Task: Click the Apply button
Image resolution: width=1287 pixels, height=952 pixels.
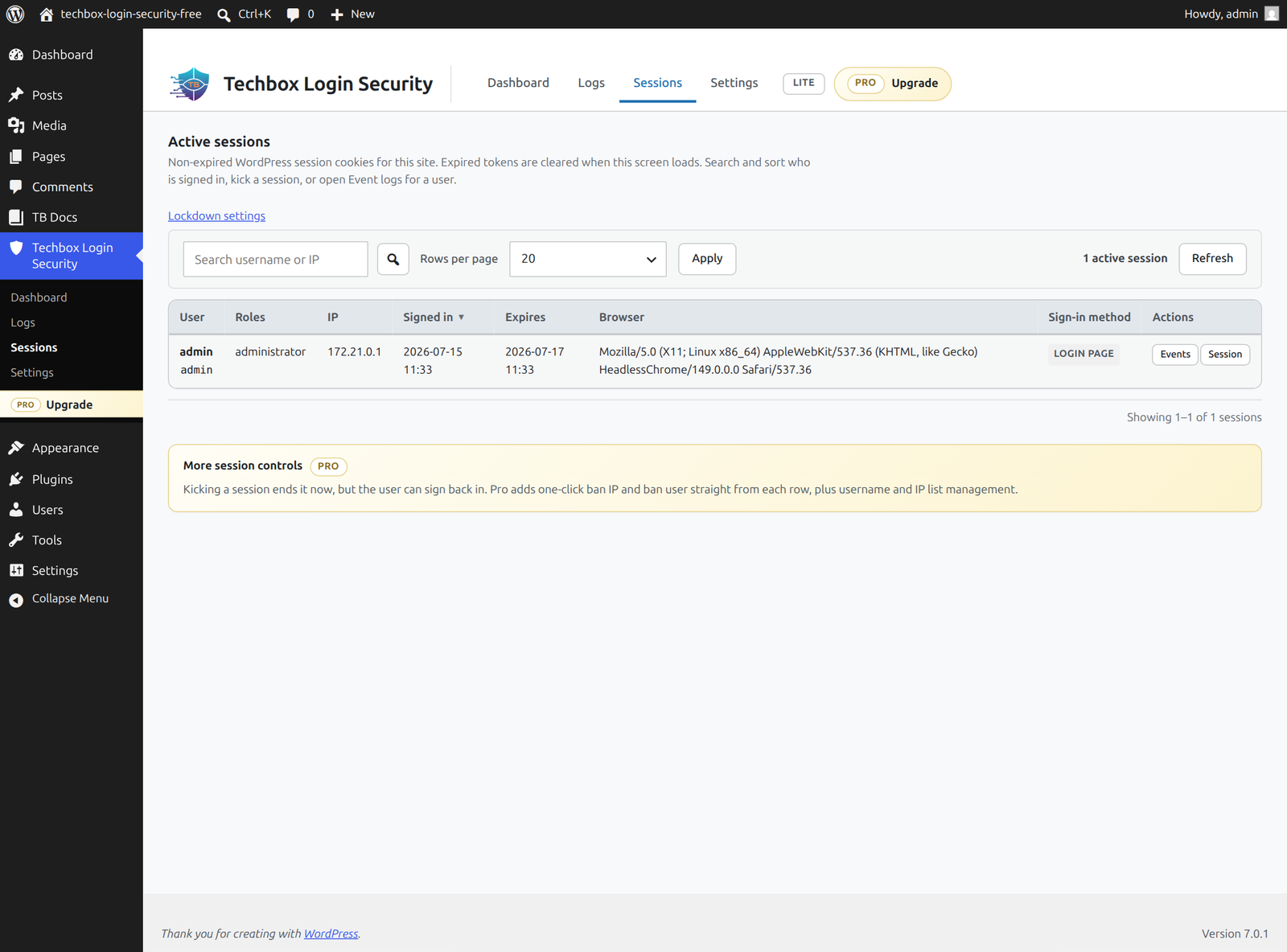Action: (707, 259)
